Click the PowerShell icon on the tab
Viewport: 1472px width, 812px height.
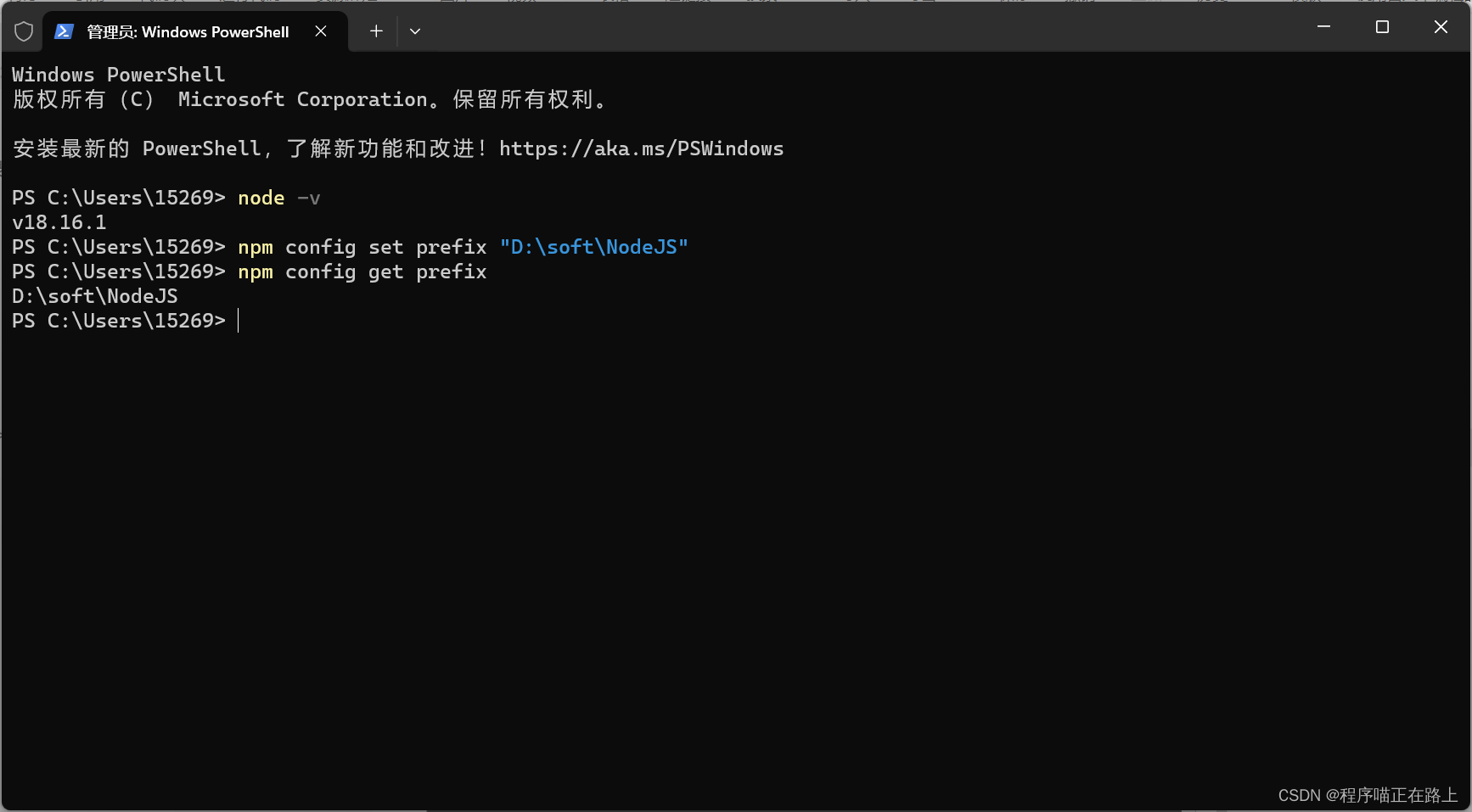point(64,31)
